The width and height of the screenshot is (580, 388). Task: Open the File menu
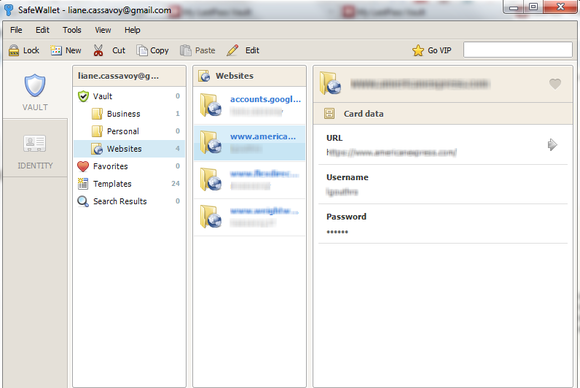[16, 30]
